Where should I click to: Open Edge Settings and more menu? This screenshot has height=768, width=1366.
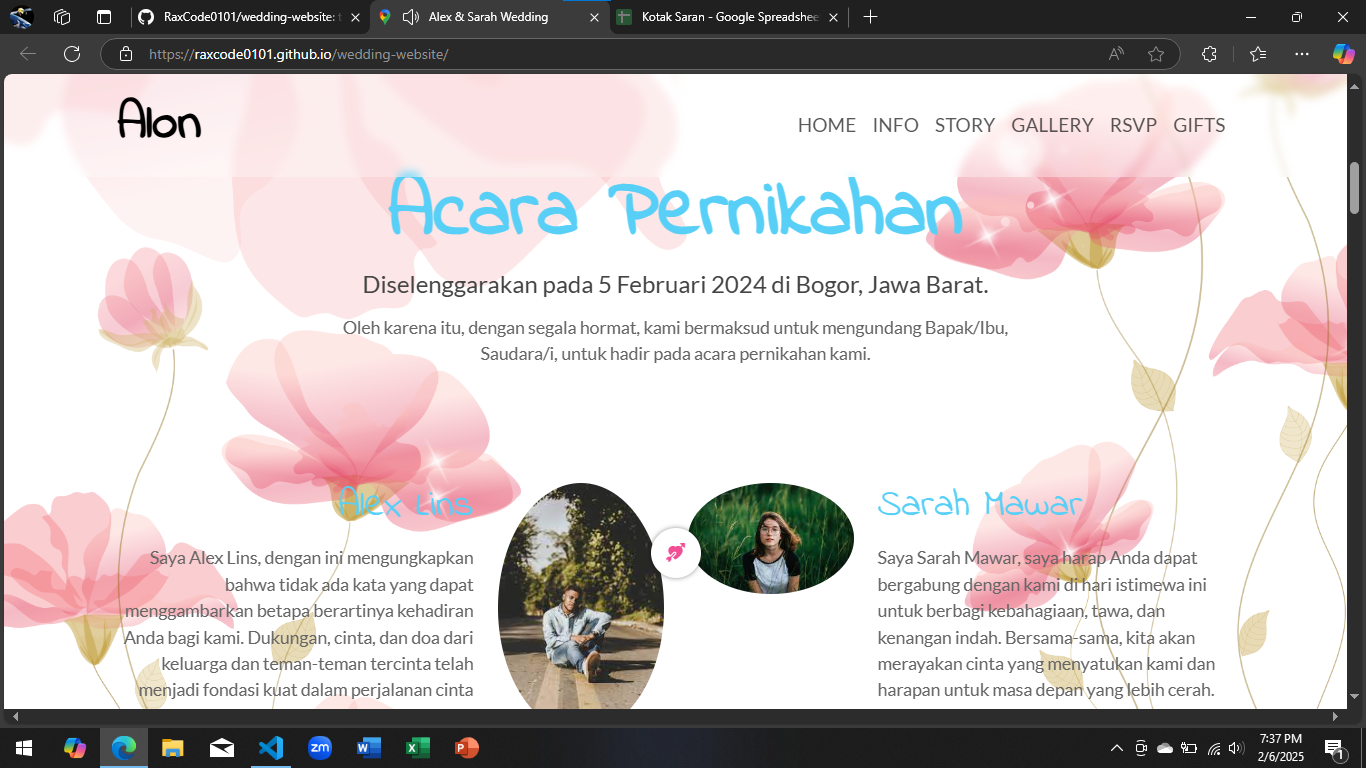1302,54
